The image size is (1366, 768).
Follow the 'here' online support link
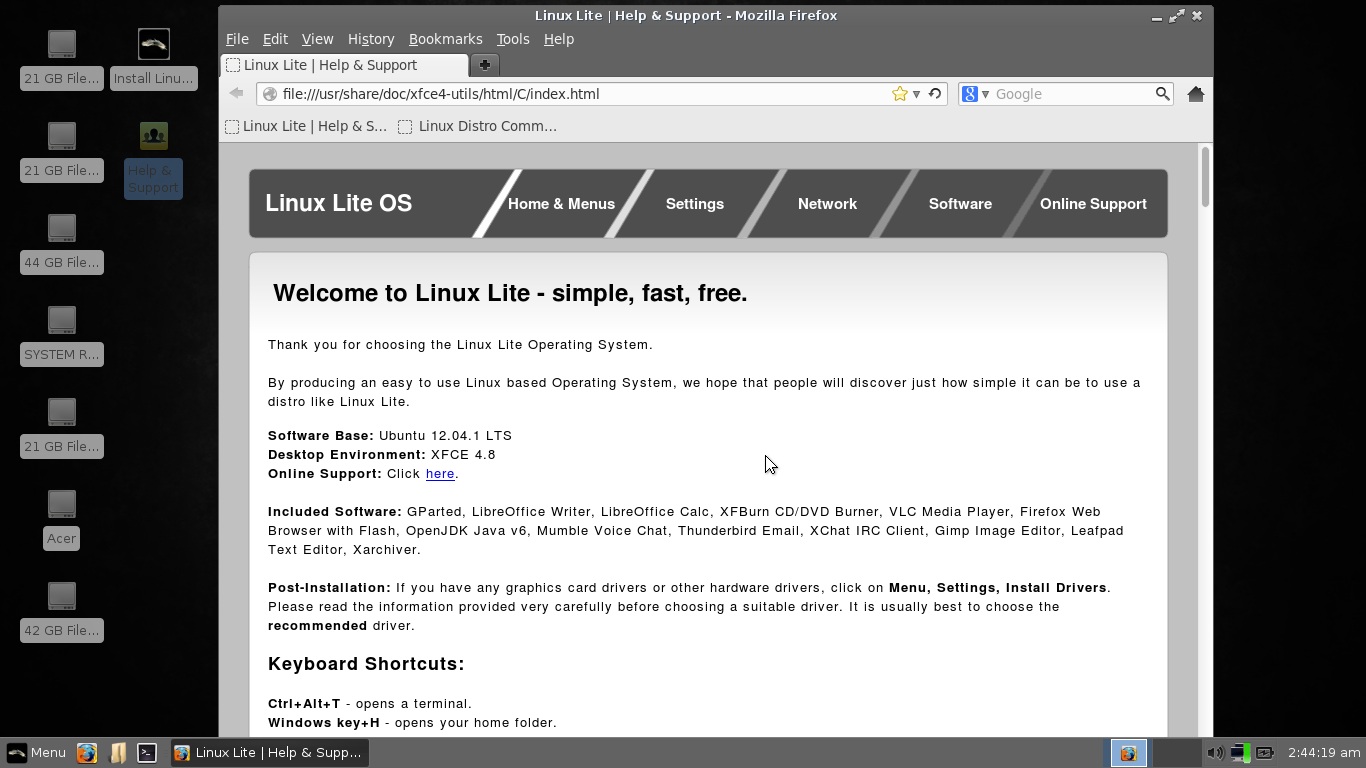[x=440, y=474]
